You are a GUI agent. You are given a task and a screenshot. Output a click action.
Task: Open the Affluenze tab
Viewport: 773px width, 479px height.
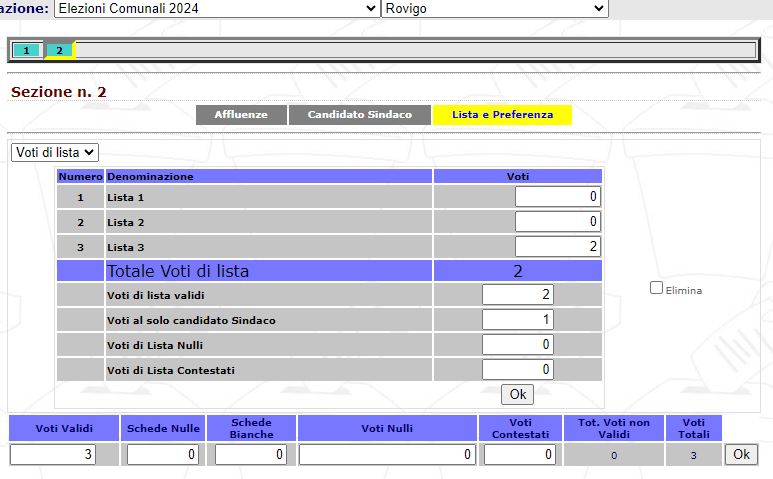[x=240, y=115]
